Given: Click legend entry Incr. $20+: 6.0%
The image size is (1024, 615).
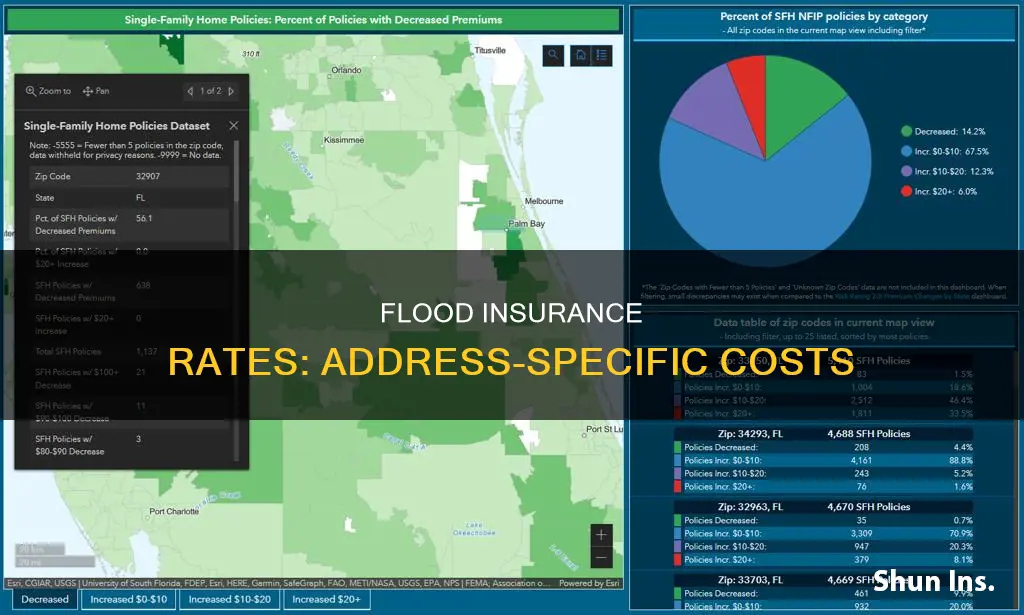Looking at the screenshot, I should click(939, 191).
